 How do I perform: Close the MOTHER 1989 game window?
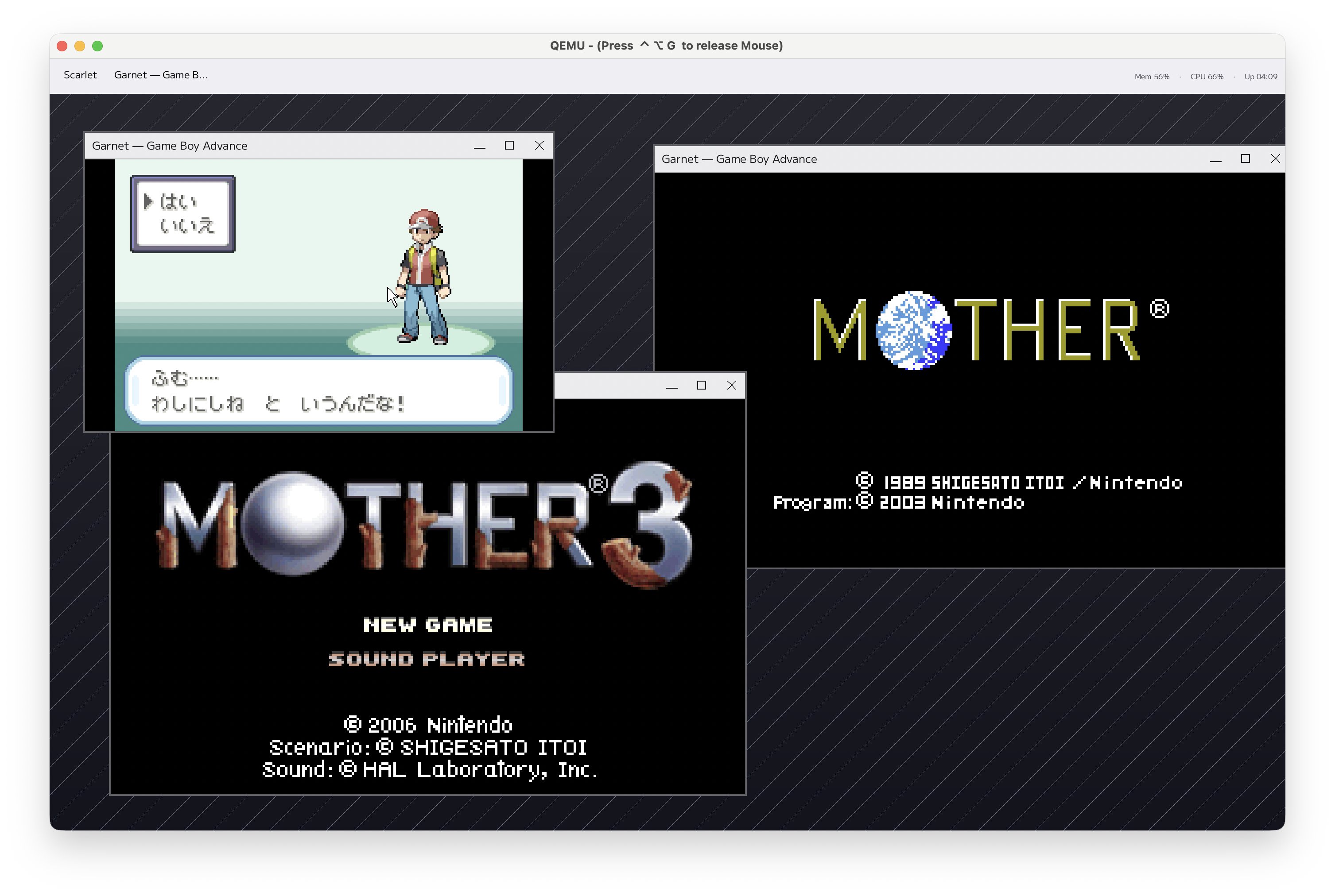point(1275,159)
